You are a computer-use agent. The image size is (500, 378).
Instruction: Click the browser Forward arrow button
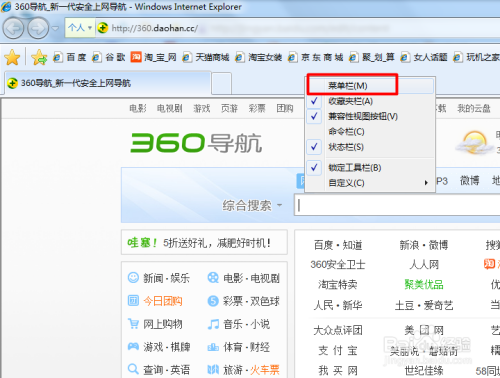38,28
